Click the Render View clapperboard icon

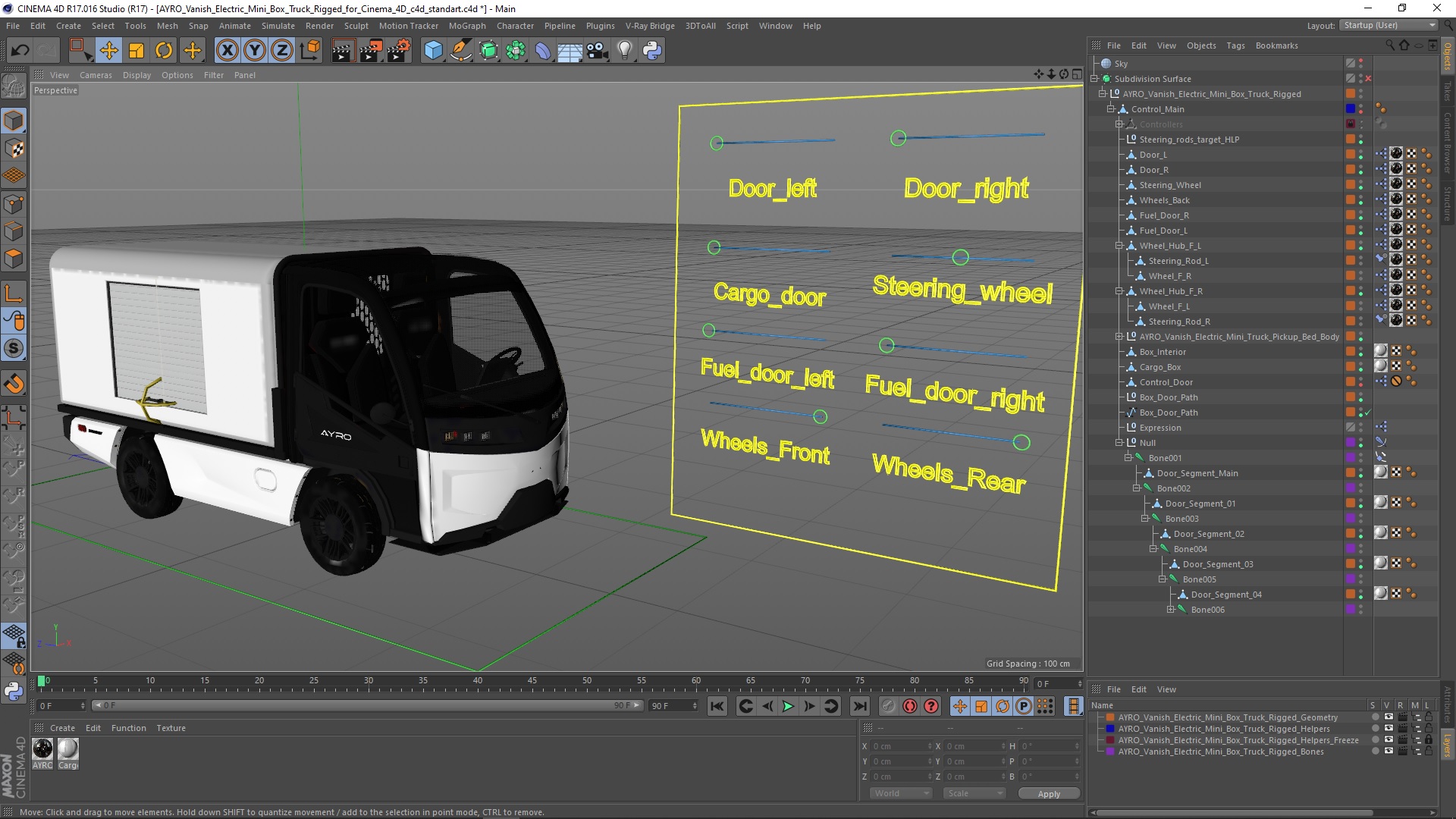(x=343, y=51)
